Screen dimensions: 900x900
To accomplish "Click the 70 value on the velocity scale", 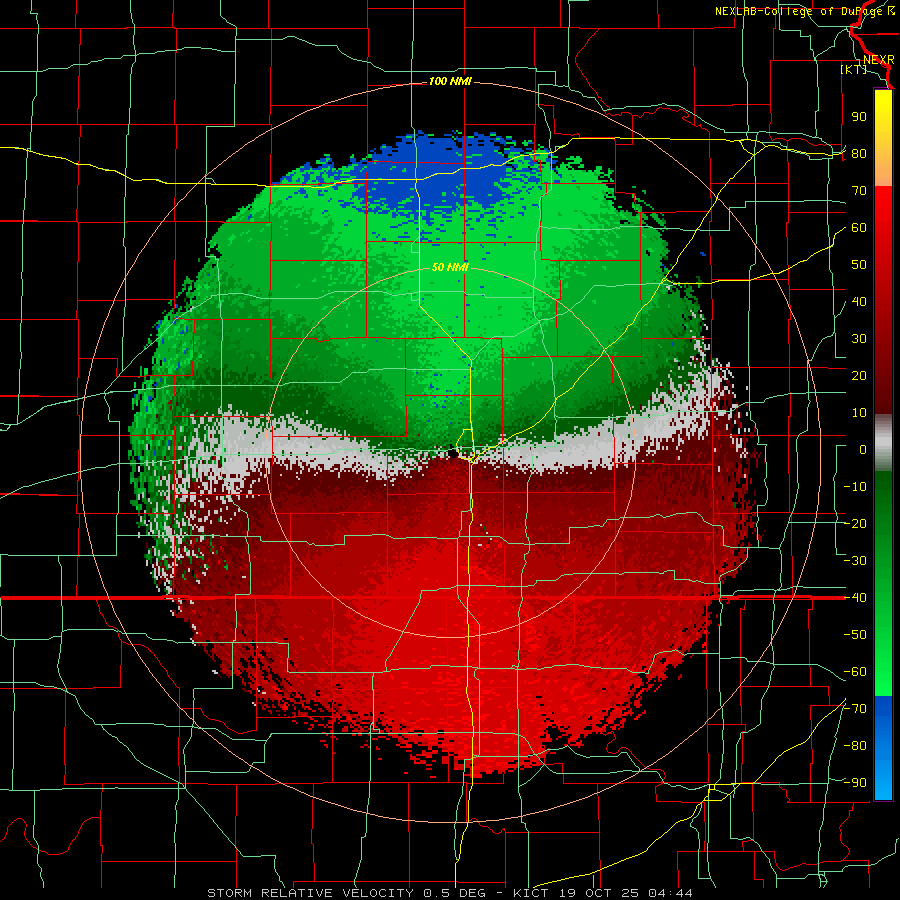I will coord(859,191).
